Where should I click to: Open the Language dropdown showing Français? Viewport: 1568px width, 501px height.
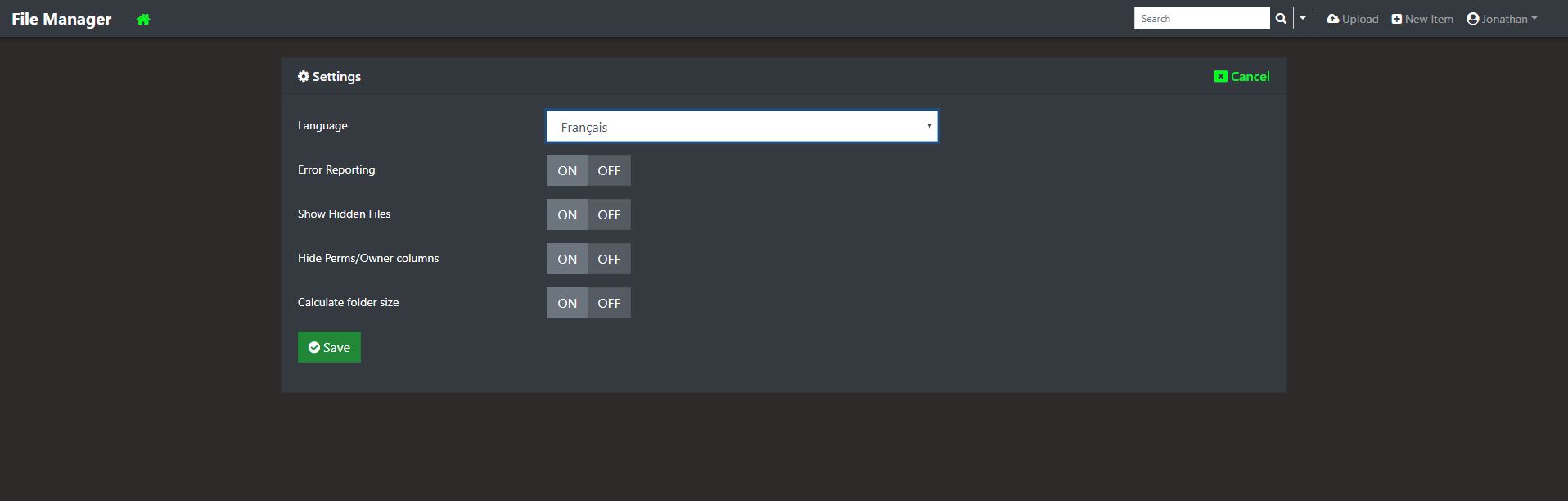click(741, 125)
